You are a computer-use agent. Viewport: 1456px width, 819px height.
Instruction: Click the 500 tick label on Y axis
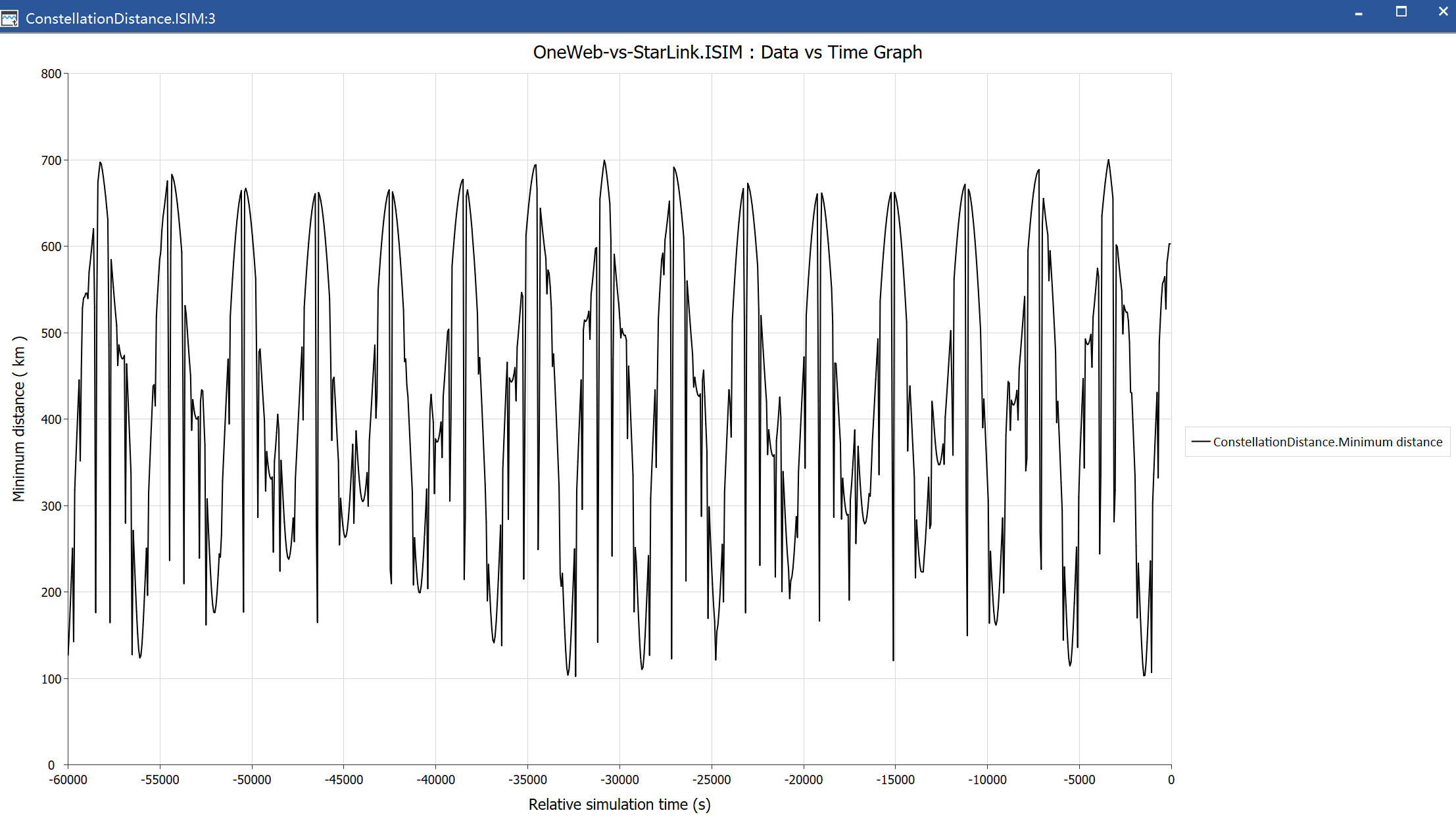click(x=51, y=333)
